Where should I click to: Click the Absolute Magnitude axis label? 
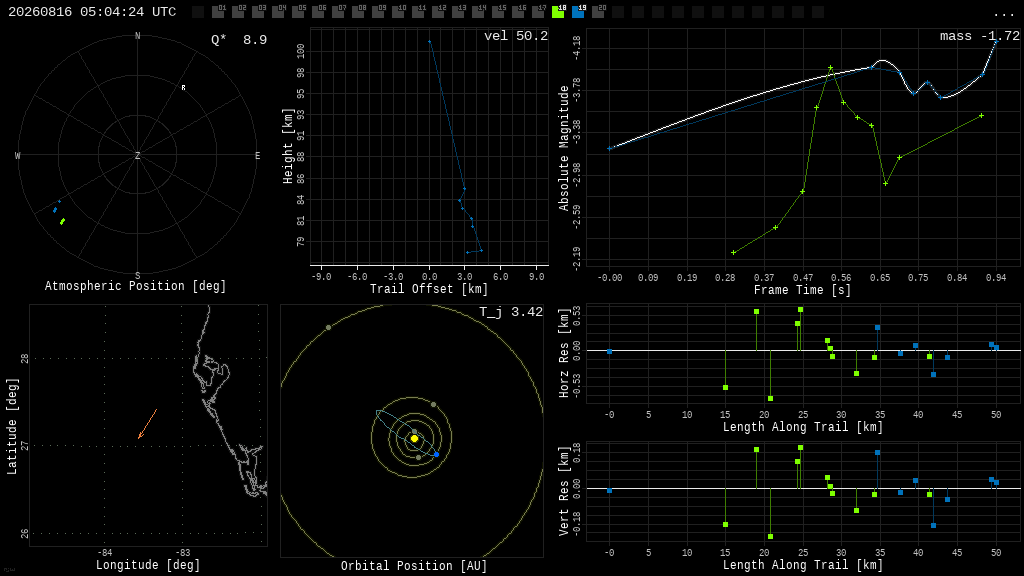click(x=564, y=148)
